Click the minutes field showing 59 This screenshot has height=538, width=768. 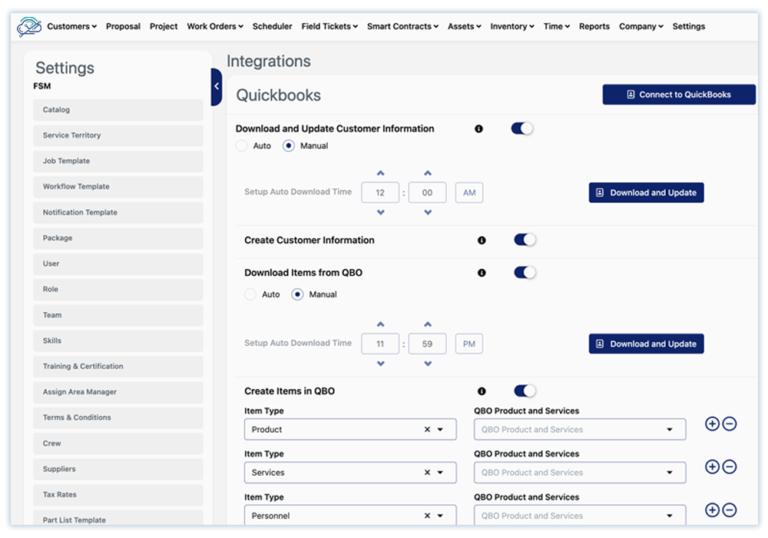pos(427,344)
